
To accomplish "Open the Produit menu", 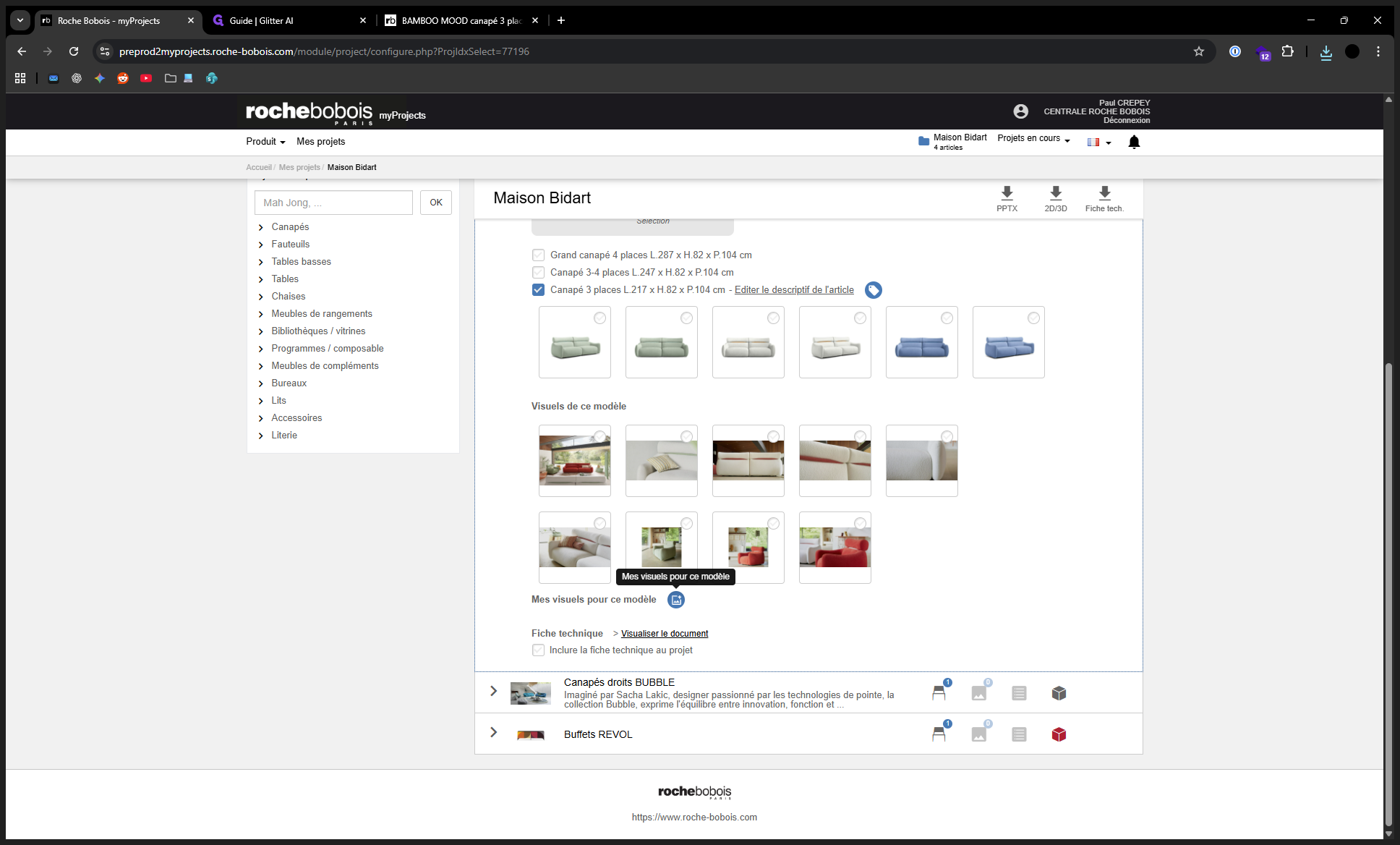I will tap(265, 142).
